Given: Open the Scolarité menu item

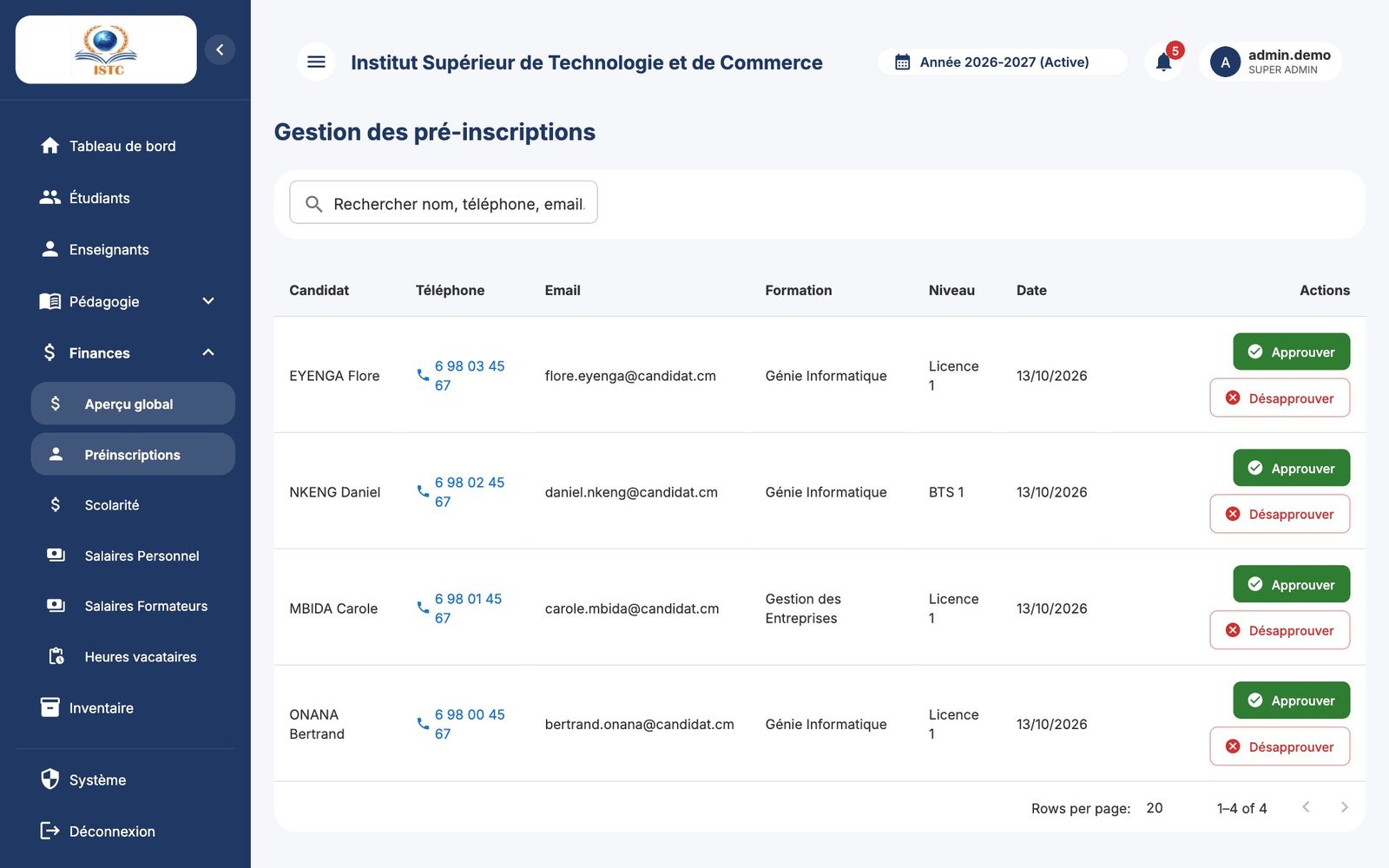Looking at the screenshot, I should pyautogui.click(x=133, y=504).
